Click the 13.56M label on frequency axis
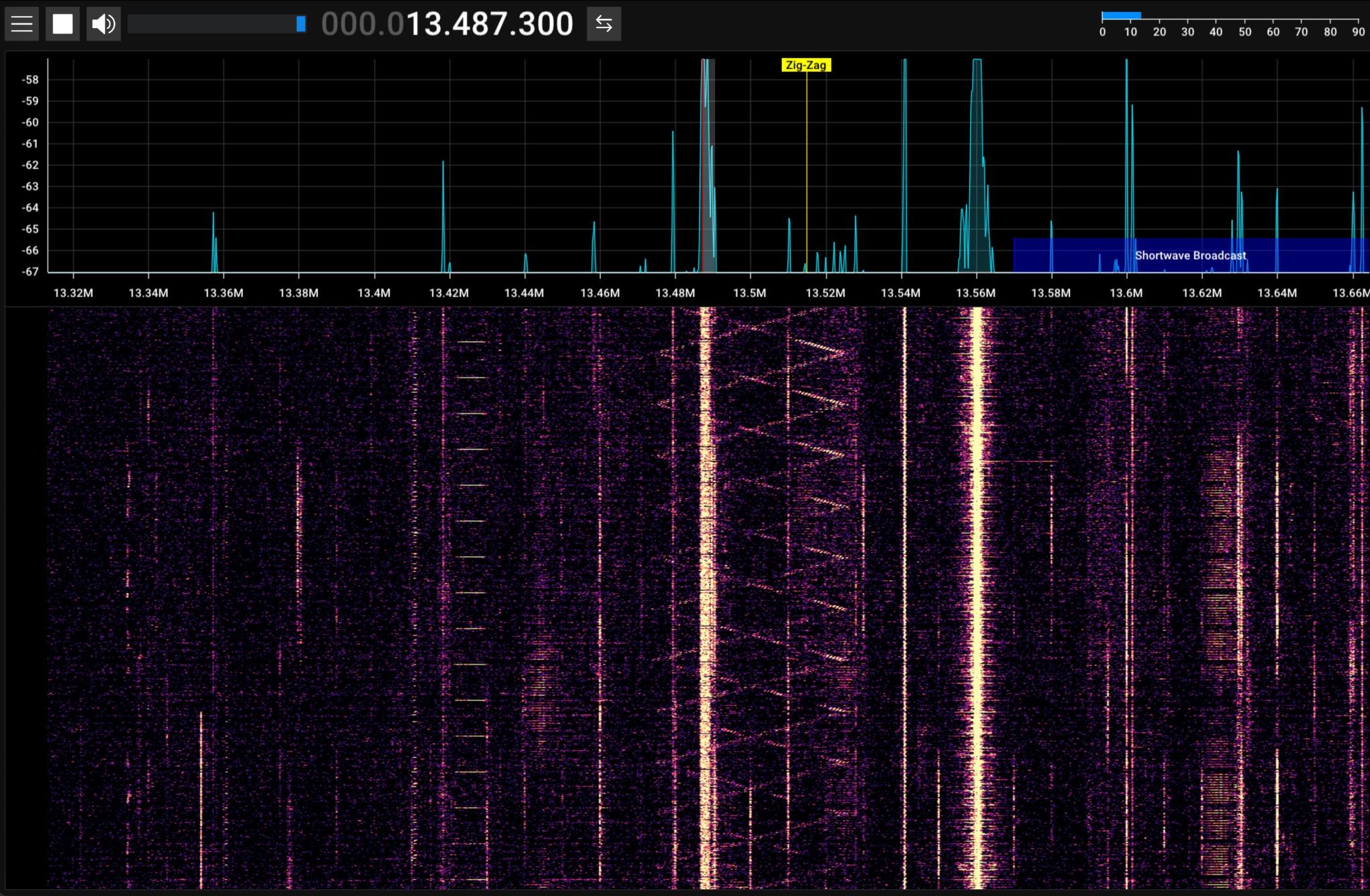Image resolution: width=1370 pixels, height=896 pixels. click(976, 293)
